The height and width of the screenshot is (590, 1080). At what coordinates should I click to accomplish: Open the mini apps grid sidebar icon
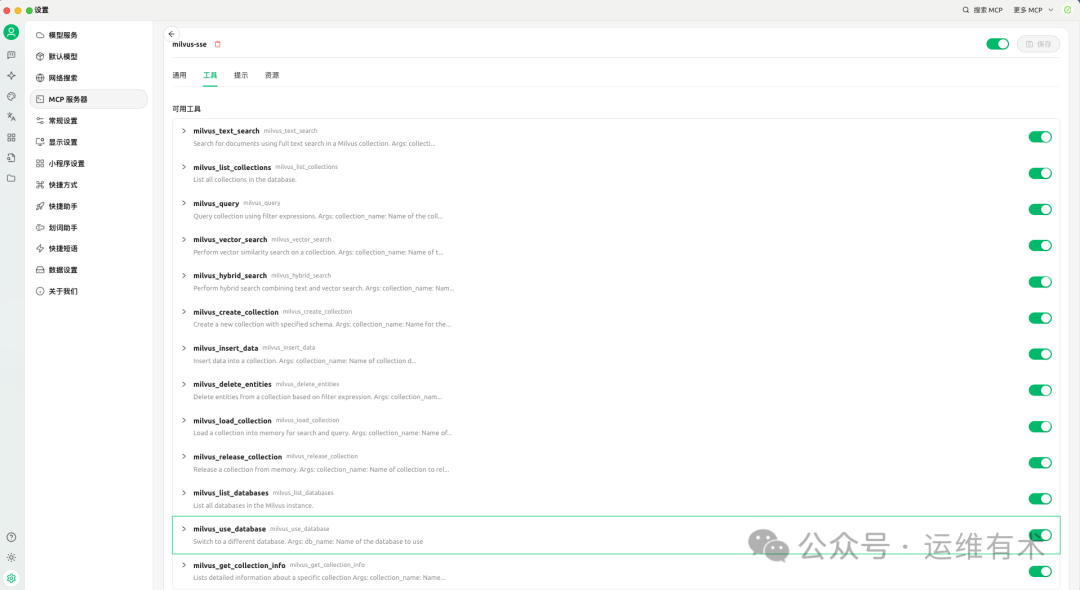(x=11, y=138)
